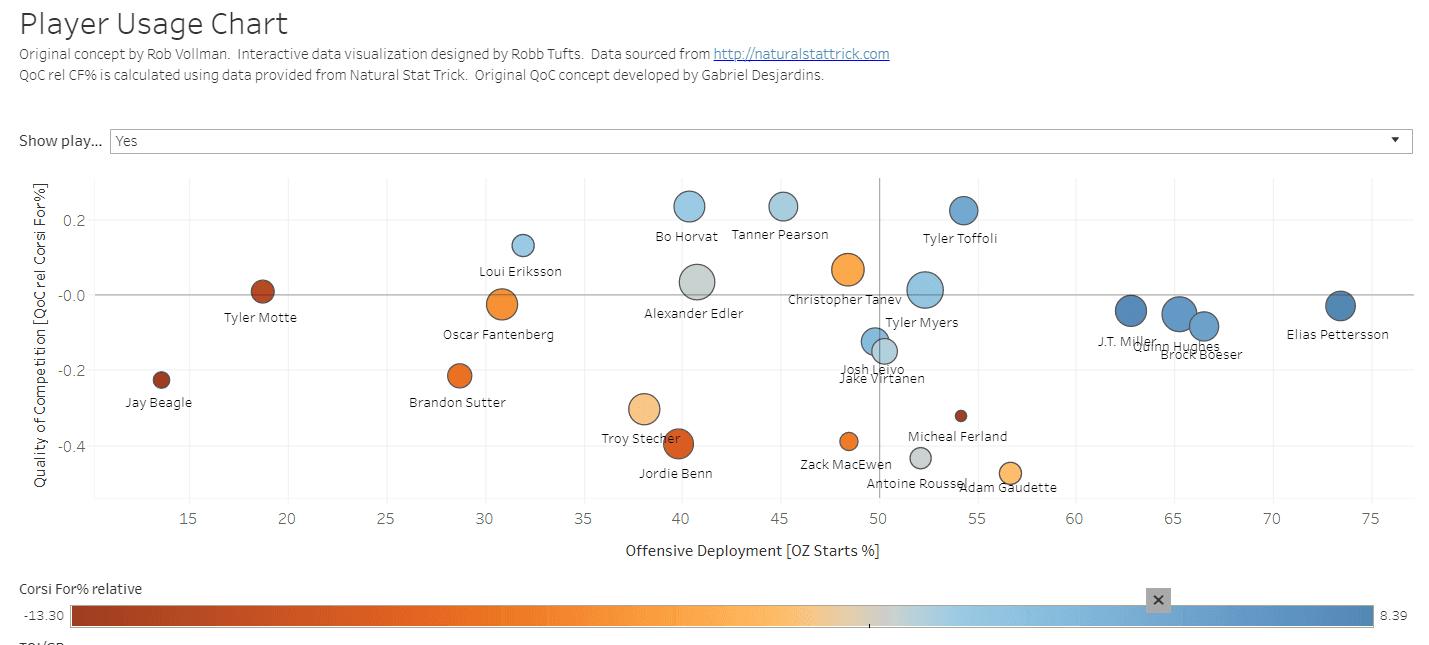
Task: Select the Loui Eriksson bubble
Action: click(x=523, y=245)
